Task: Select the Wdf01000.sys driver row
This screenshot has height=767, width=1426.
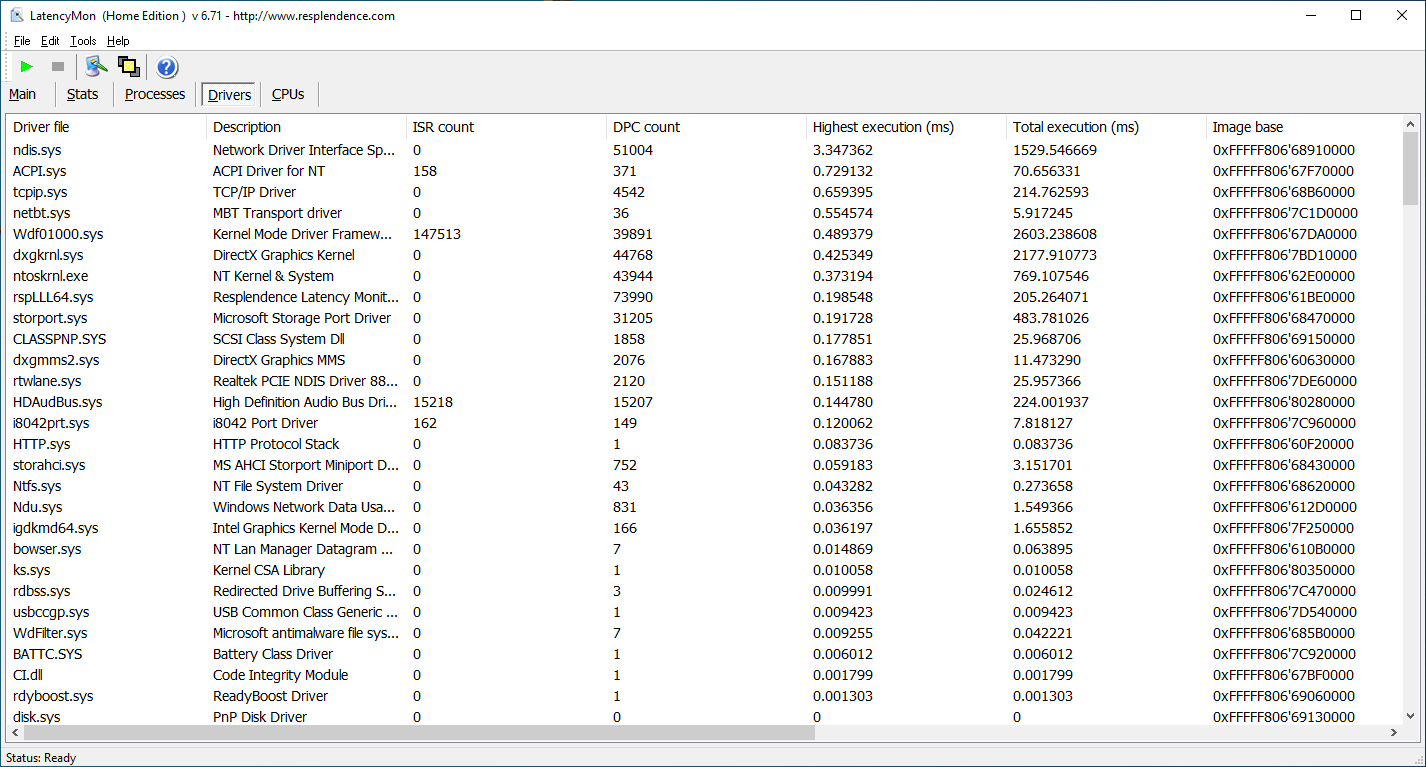Action: [704, 234]
